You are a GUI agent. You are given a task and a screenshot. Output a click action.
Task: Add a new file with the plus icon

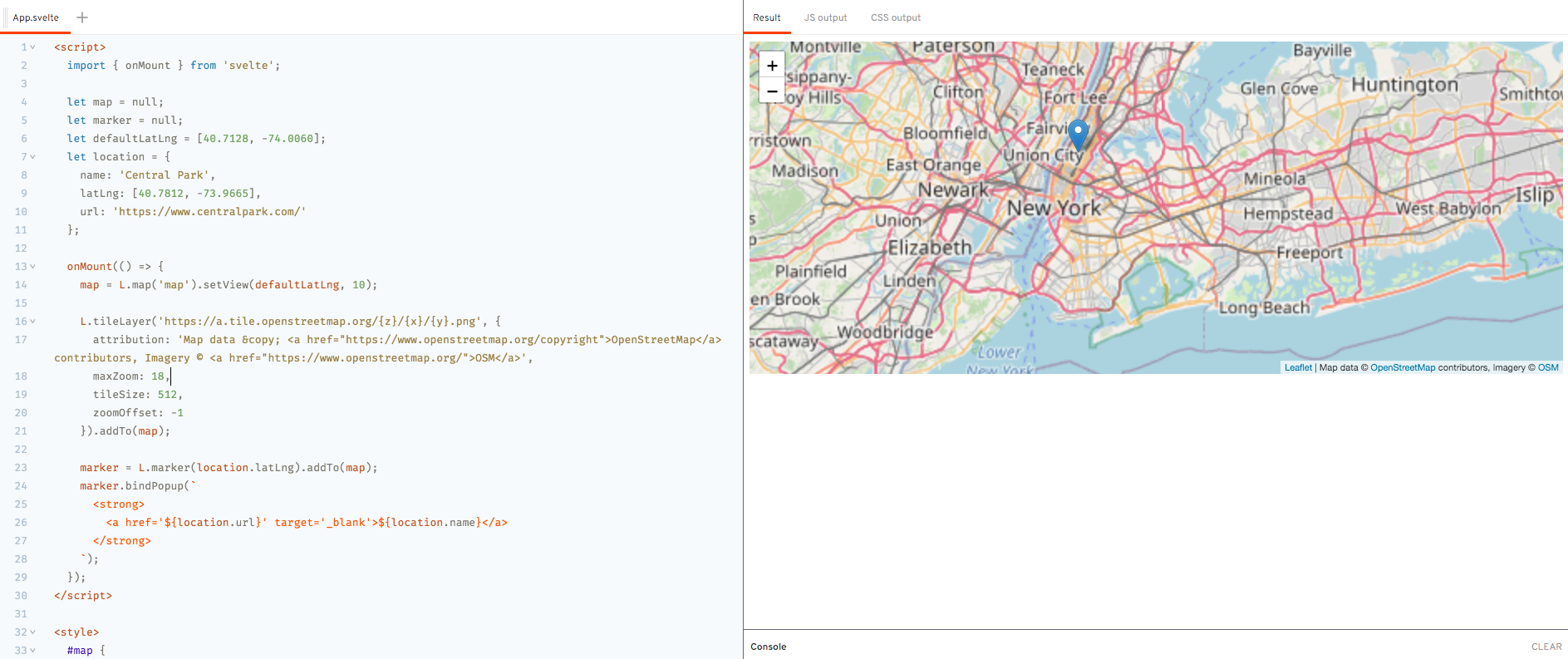pos(82,17)
